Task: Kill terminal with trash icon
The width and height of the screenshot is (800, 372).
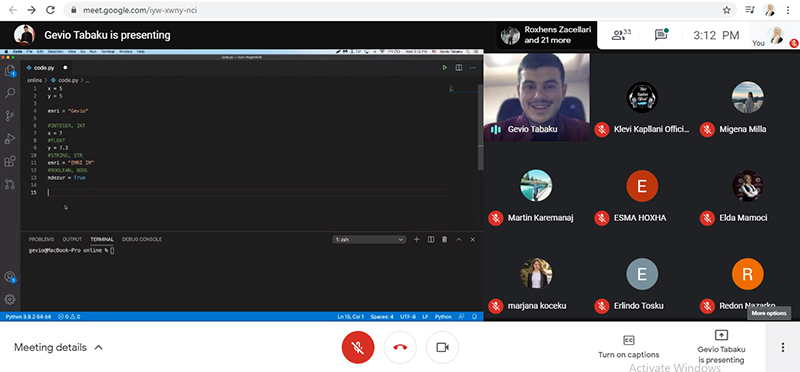Action: (x=444, y=239)
